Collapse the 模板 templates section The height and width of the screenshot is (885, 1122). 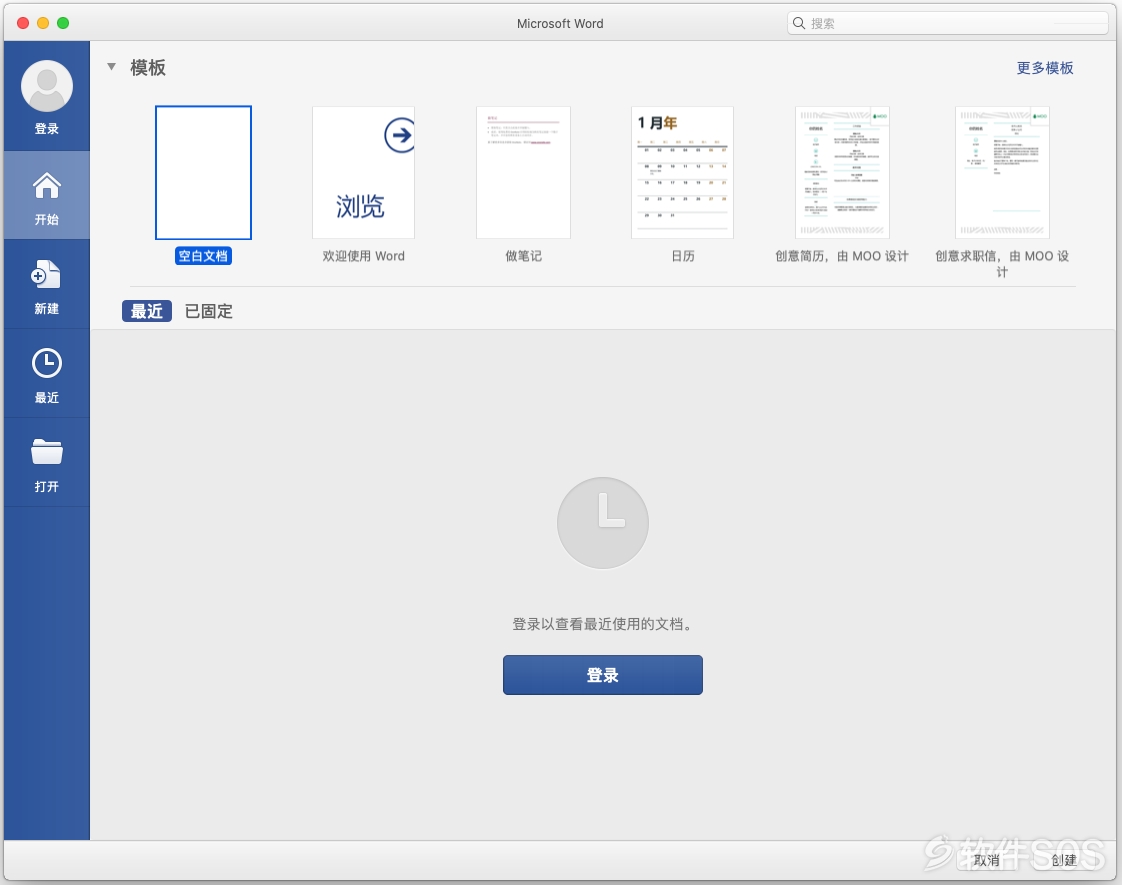tap(112, 67)
